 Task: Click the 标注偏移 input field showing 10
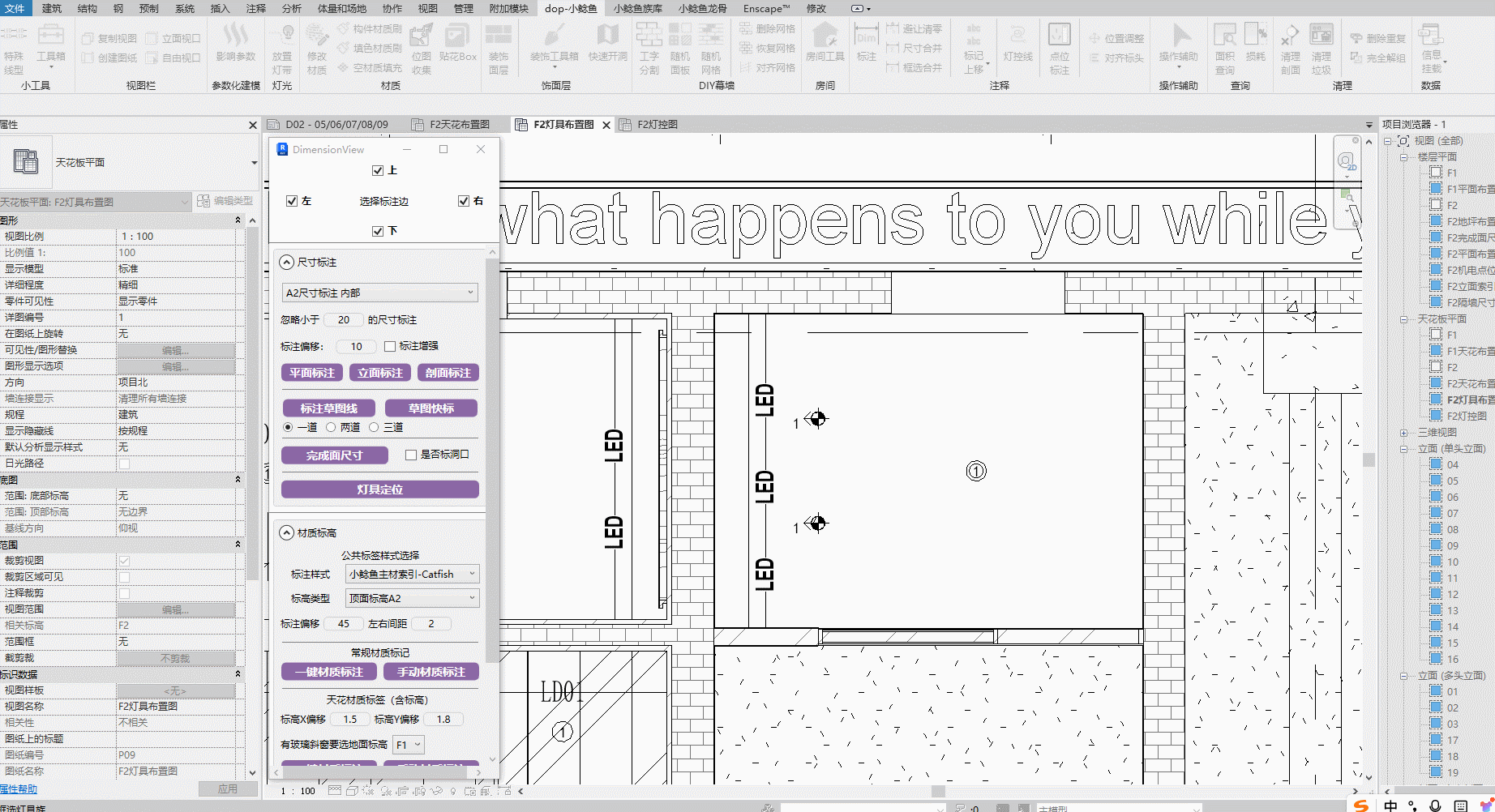[x=356, y=347]
